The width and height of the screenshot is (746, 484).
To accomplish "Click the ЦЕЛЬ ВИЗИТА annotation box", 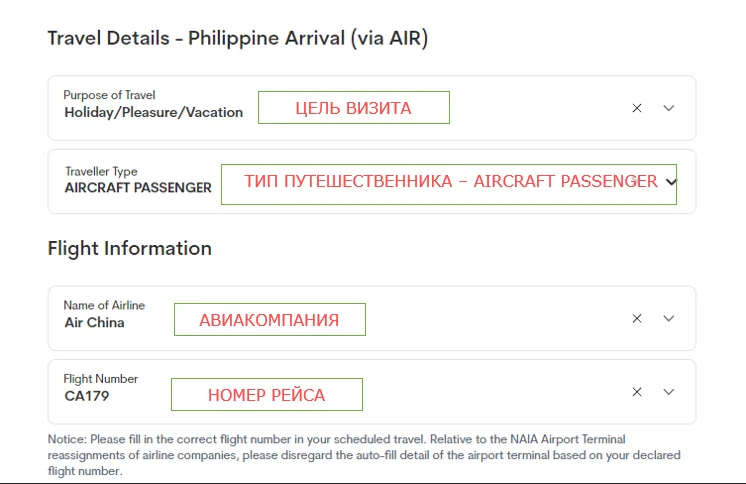I will 353,108.
